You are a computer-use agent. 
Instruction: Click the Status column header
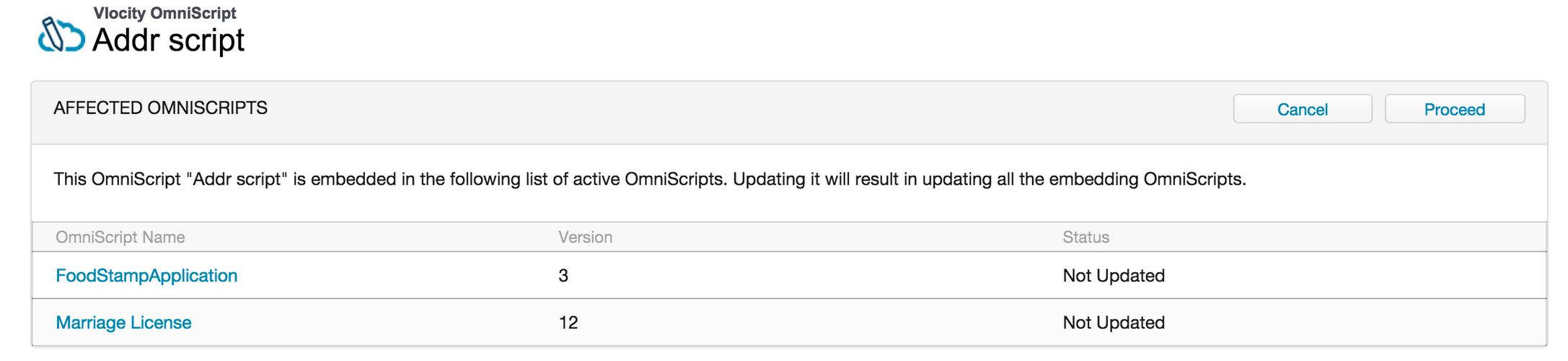[x=1085, y=238]
